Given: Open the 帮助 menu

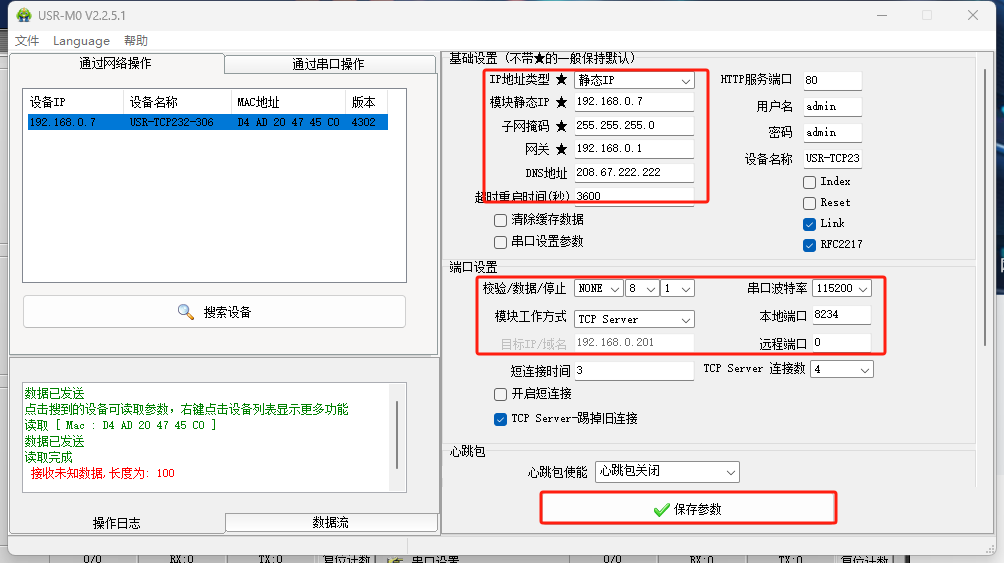Looking at the screenshot, I should (136, 41).
